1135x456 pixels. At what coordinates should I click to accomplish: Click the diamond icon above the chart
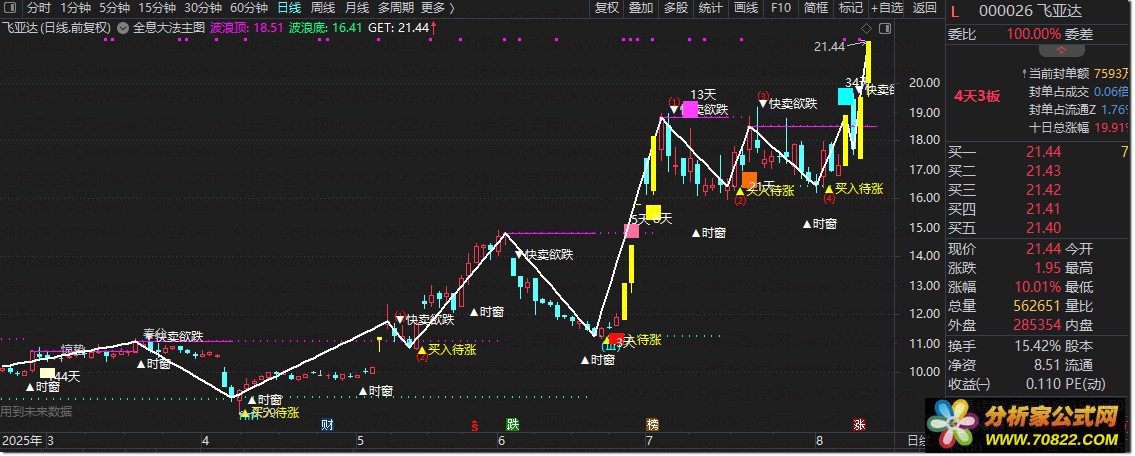tap(866, 28)
